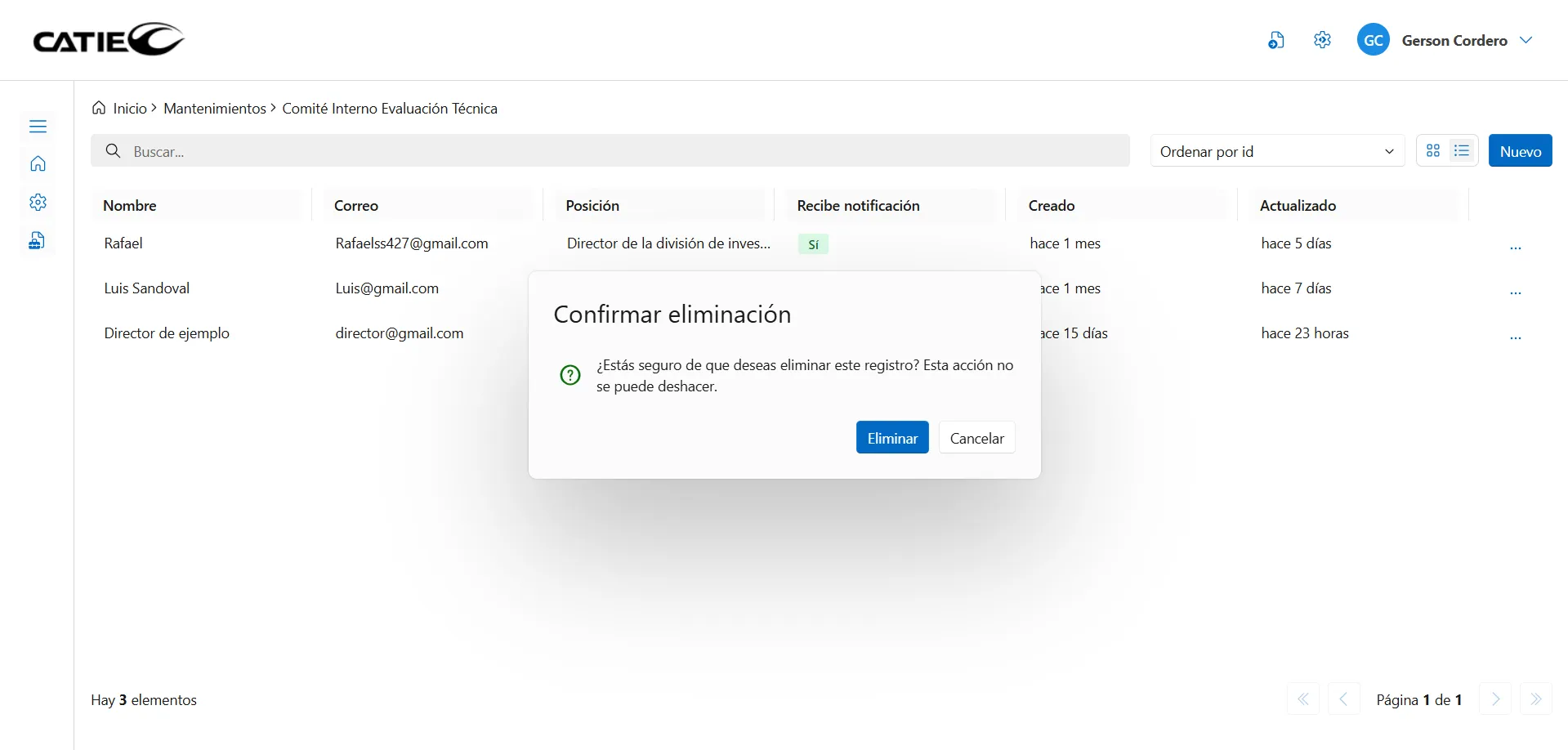Switch to grid view layout
Viewport: 1568px width, 750px height.
coord(1433,151)
